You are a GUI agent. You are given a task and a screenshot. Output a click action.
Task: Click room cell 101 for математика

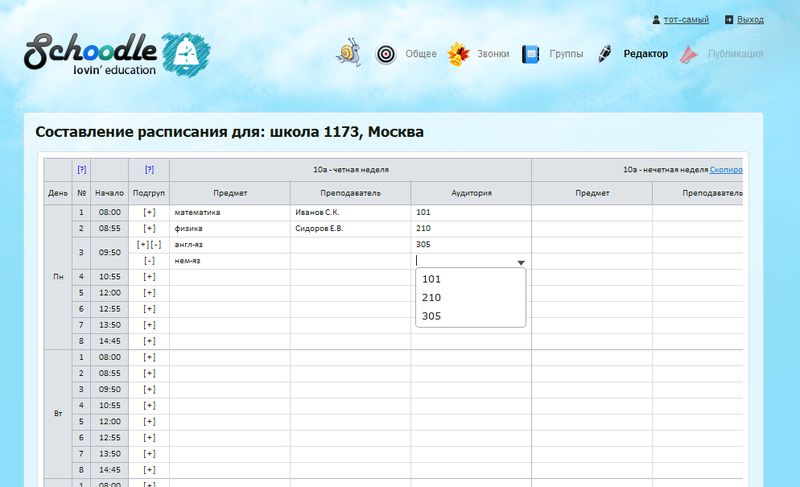coord(471,212)
